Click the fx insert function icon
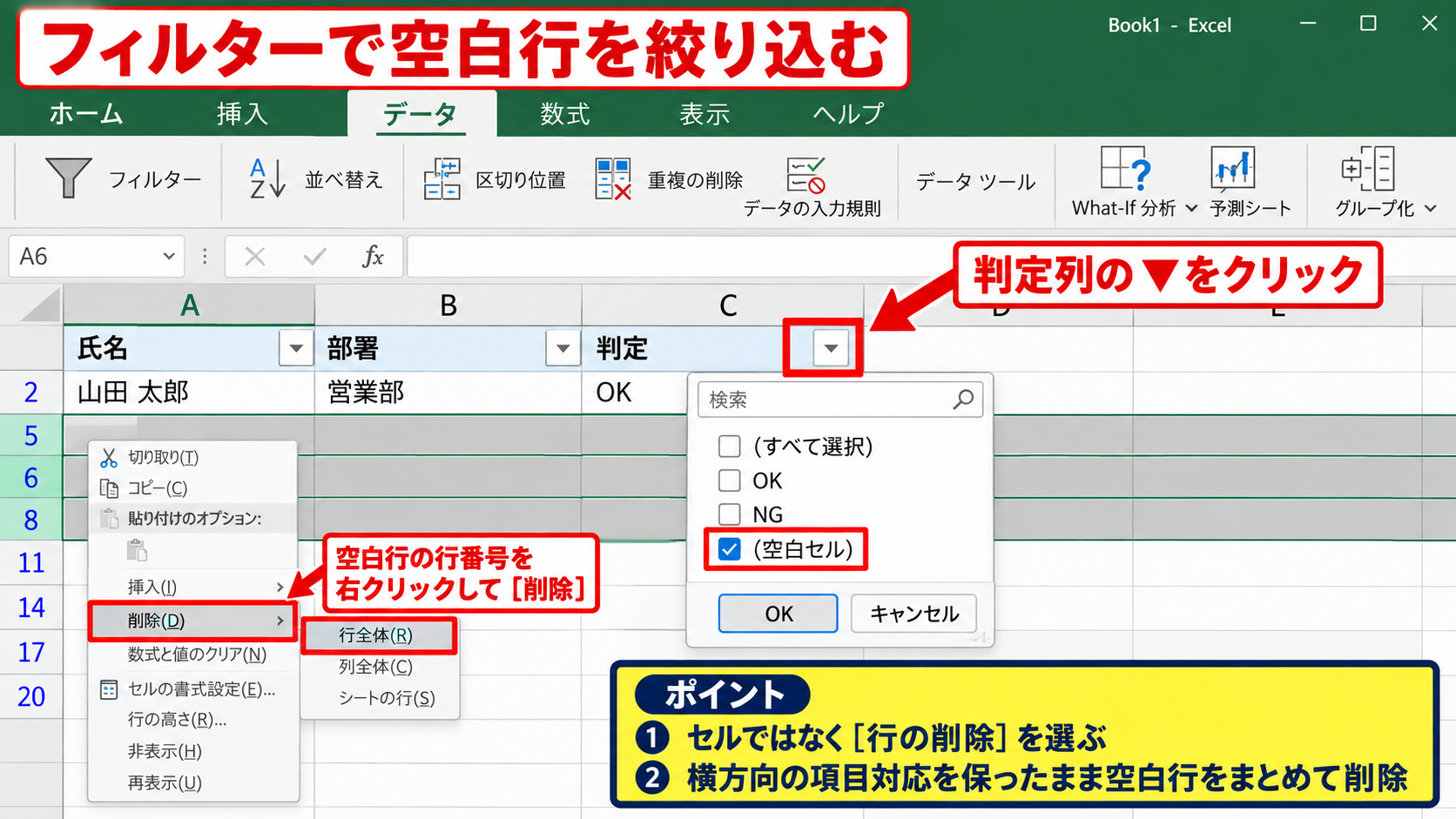The image size is (1456, 819). click(373, 256)
